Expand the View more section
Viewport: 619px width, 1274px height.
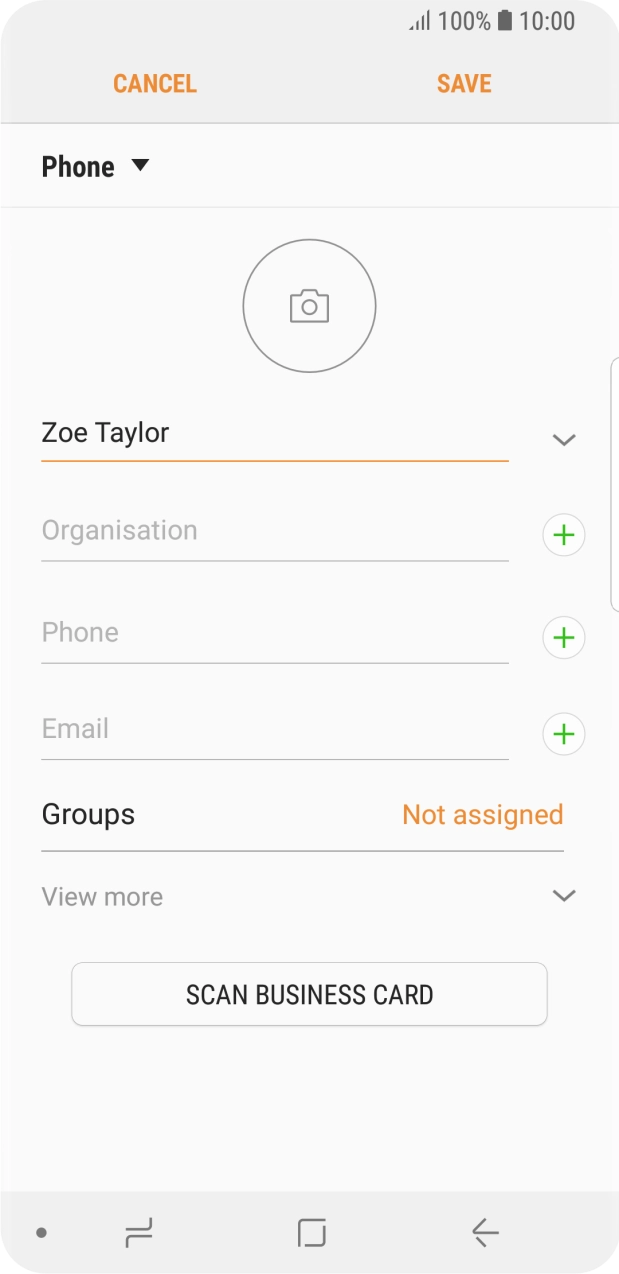click(x=564, y=896)
